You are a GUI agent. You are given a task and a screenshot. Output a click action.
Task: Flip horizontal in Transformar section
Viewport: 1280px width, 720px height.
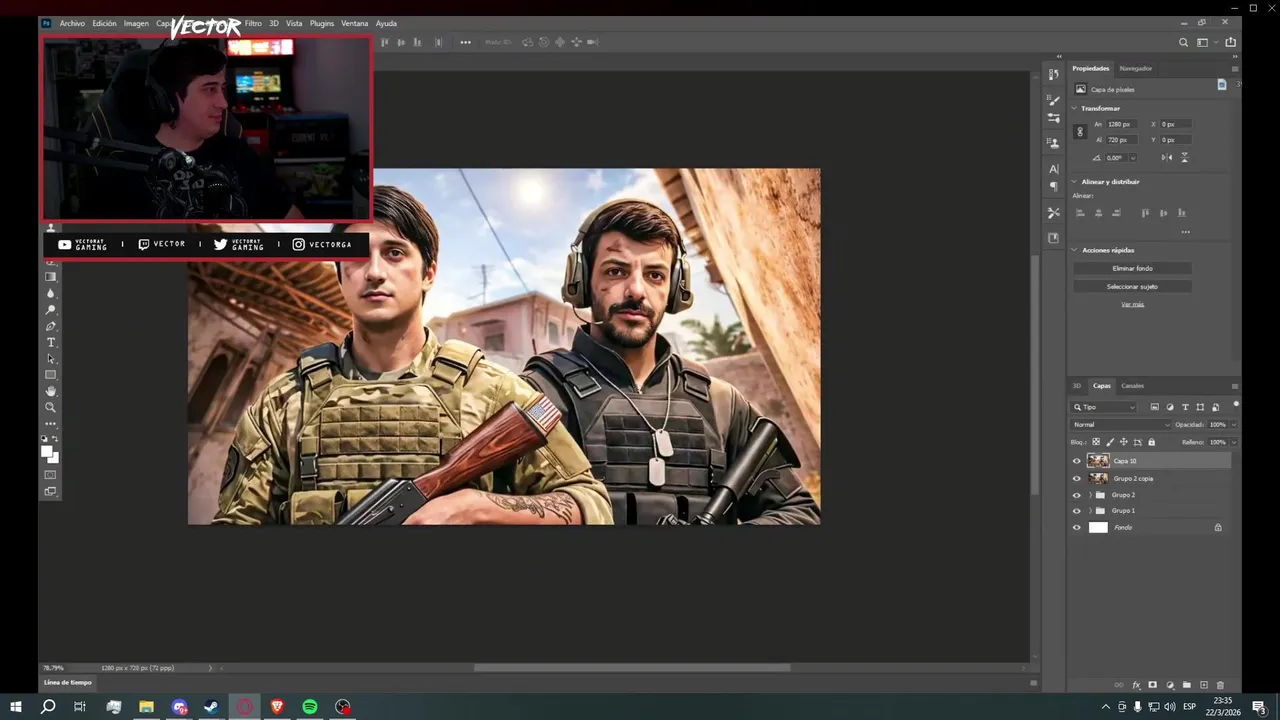[x=1167, y=157]
